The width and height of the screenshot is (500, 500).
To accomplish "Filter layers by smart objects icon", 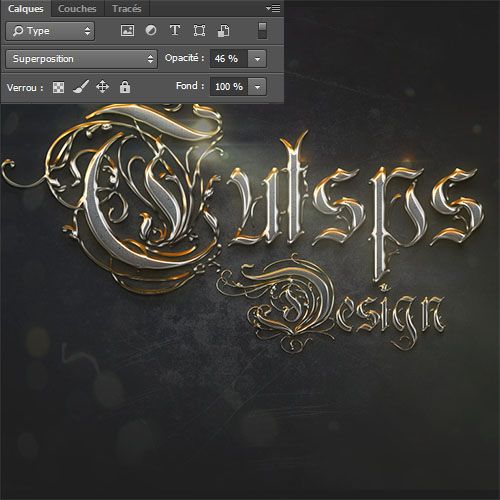I will 224,31.
